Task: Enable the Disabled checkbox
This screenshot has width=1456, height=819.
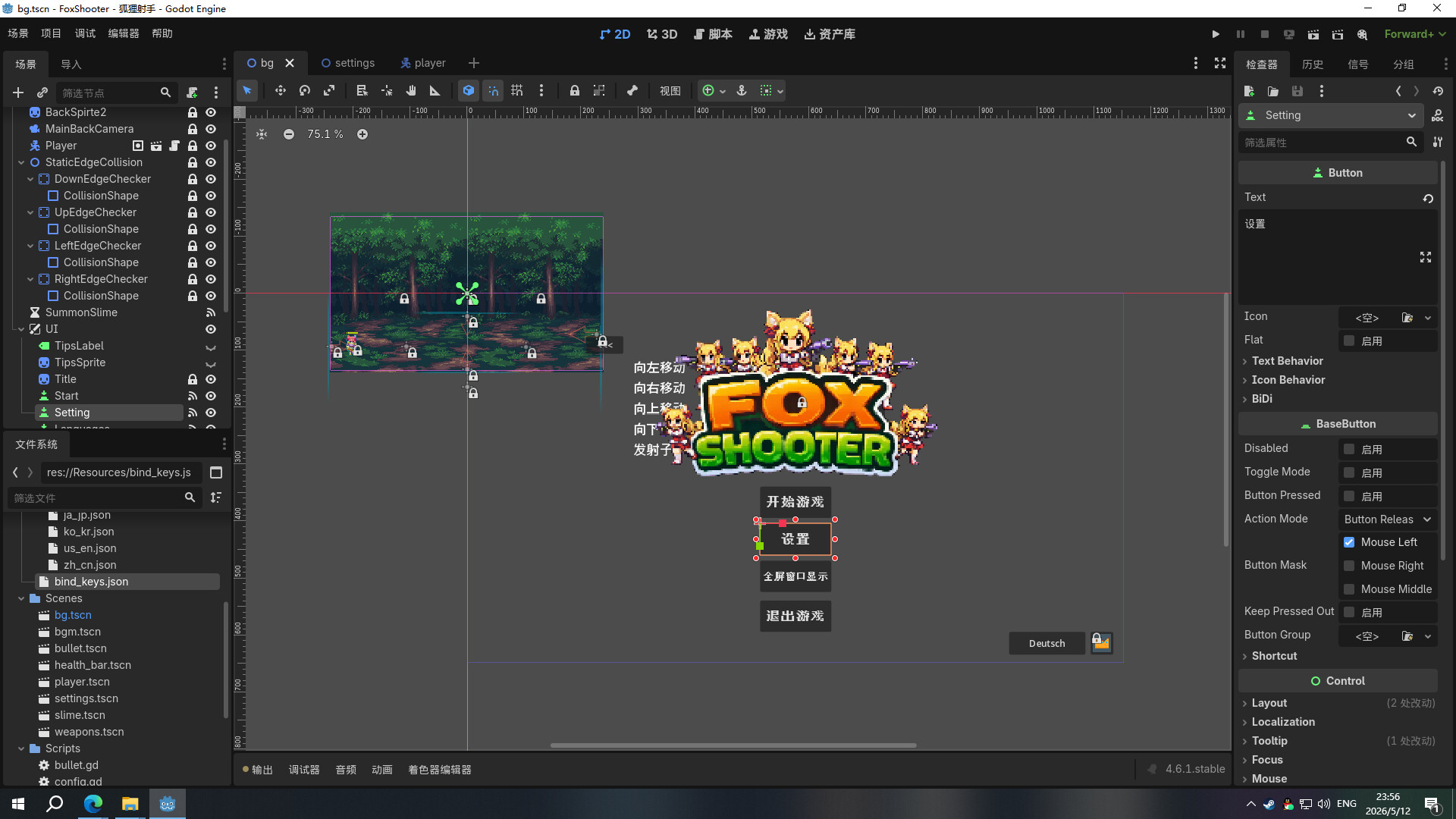Action: [x=1349, y=449]
